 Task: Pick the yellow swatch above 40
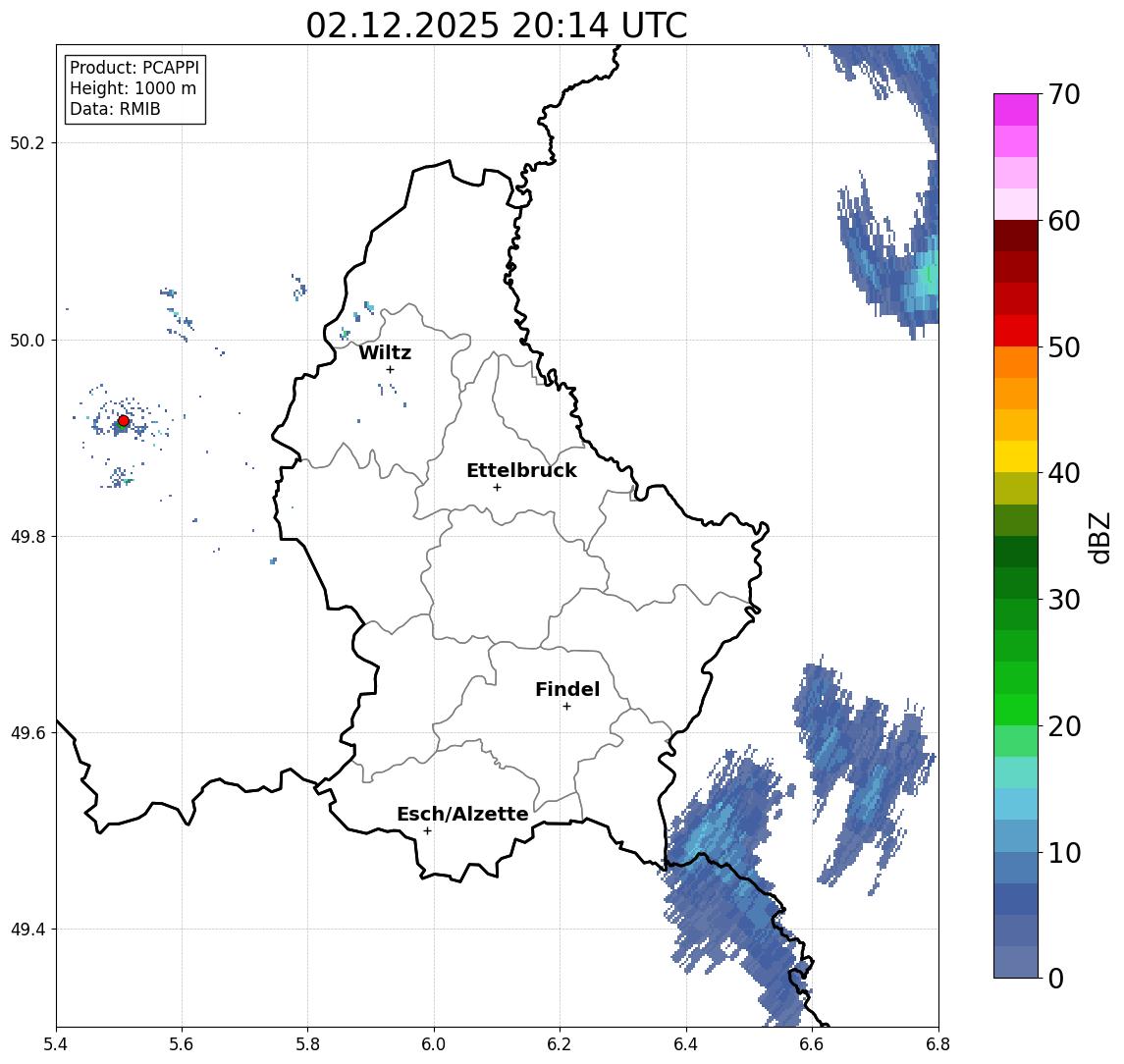[1016, 456]
